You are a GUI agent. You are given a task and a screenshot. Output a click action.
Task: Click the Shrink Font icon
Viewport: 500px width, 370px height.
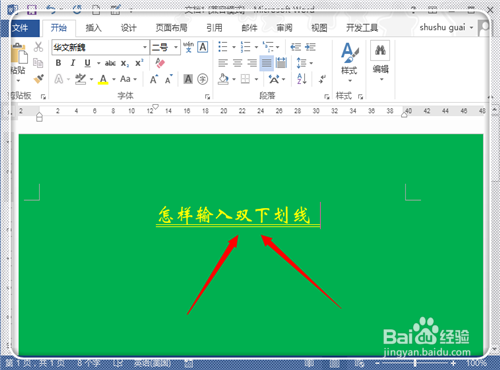tap(169, 79)
